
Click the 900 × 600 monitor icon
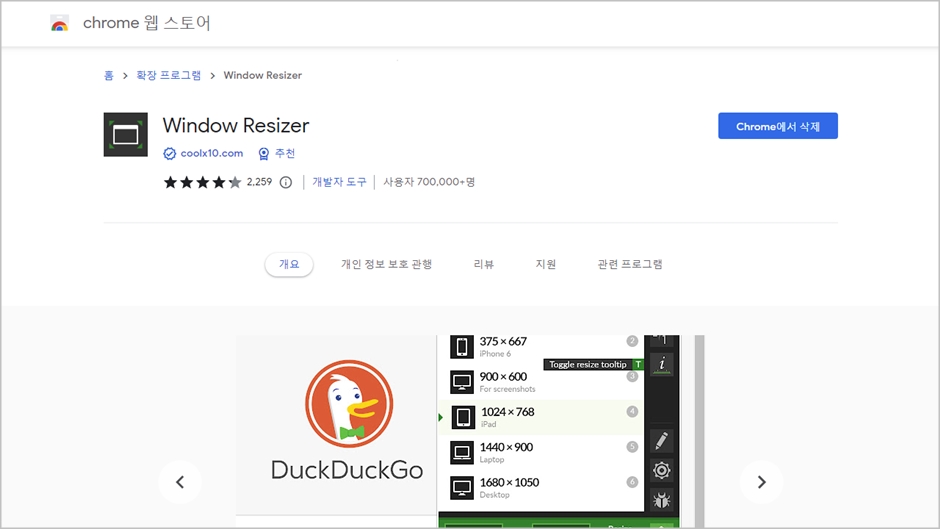[462, 382]
